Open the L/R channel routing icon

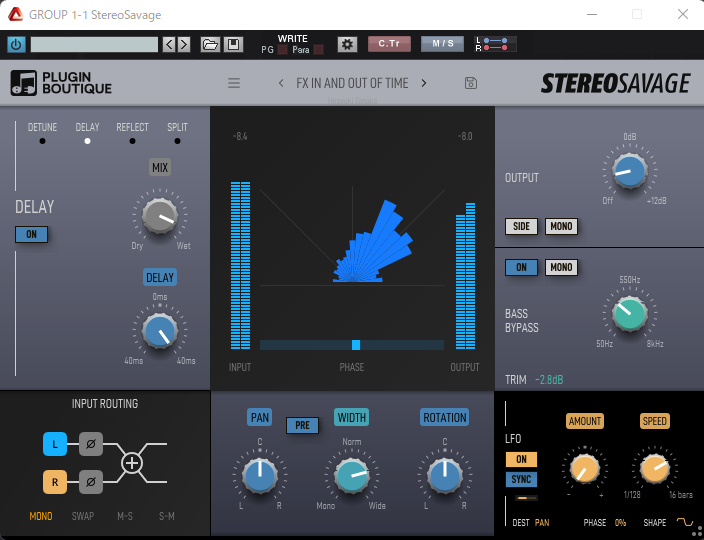coord(495,44)
